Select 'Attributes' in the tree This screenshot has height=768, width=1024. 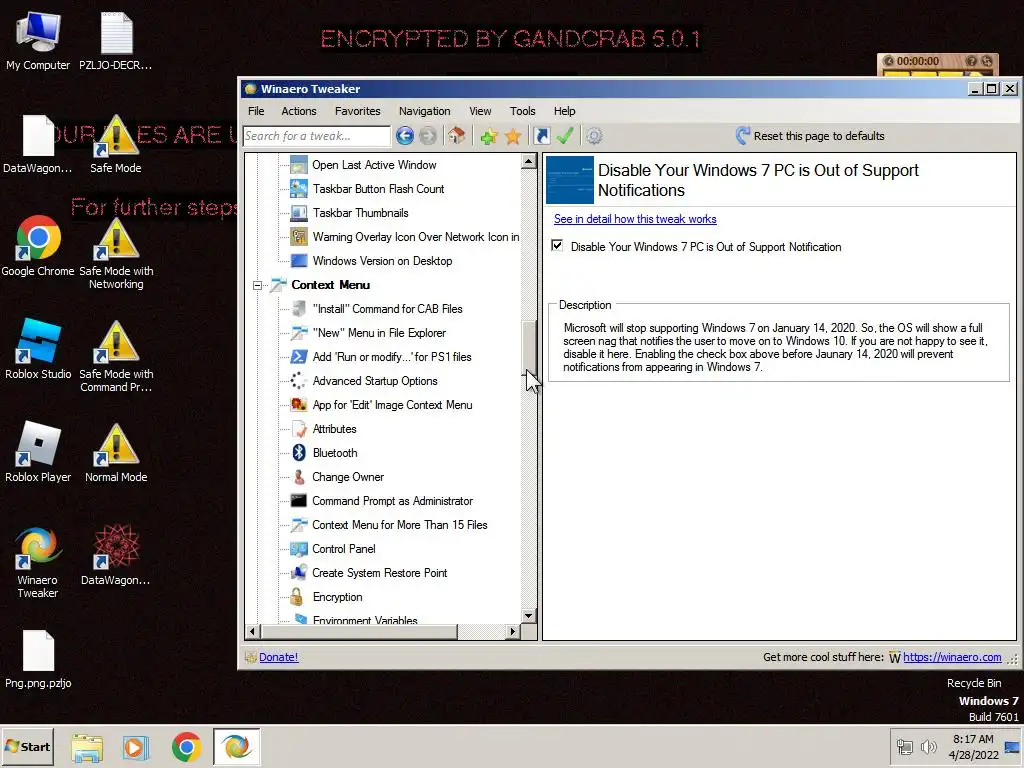(x=334, y=429)
